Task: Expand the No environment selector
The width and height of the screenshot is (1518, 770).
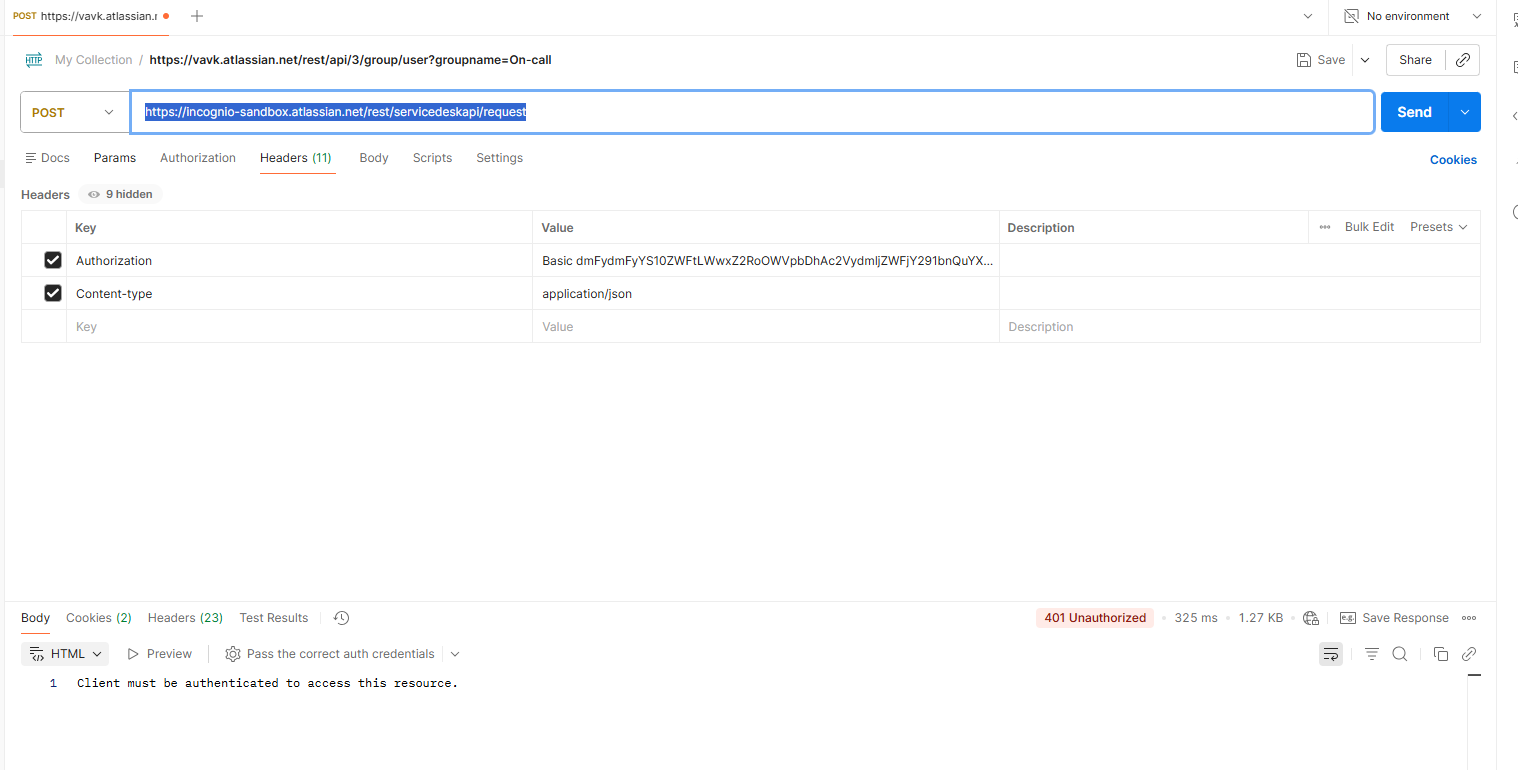Action: 1410,16
